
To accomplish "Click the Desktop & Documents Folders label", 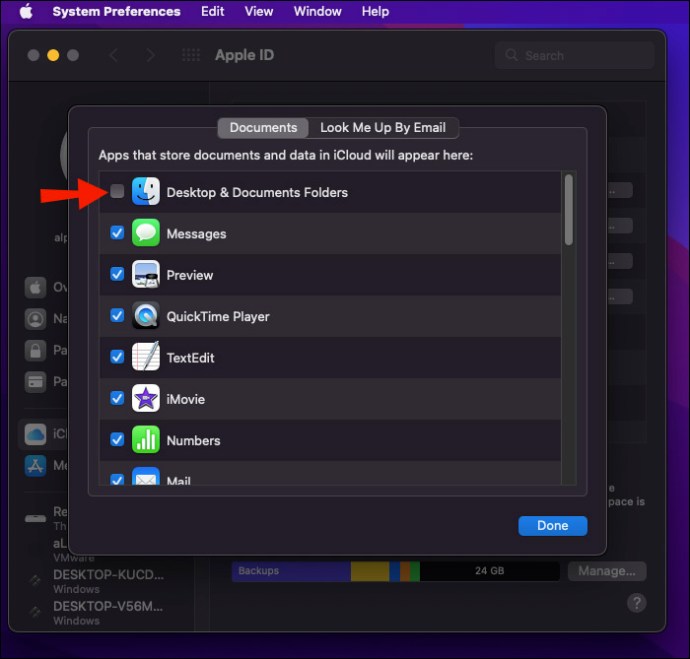I will pos(257,193).
